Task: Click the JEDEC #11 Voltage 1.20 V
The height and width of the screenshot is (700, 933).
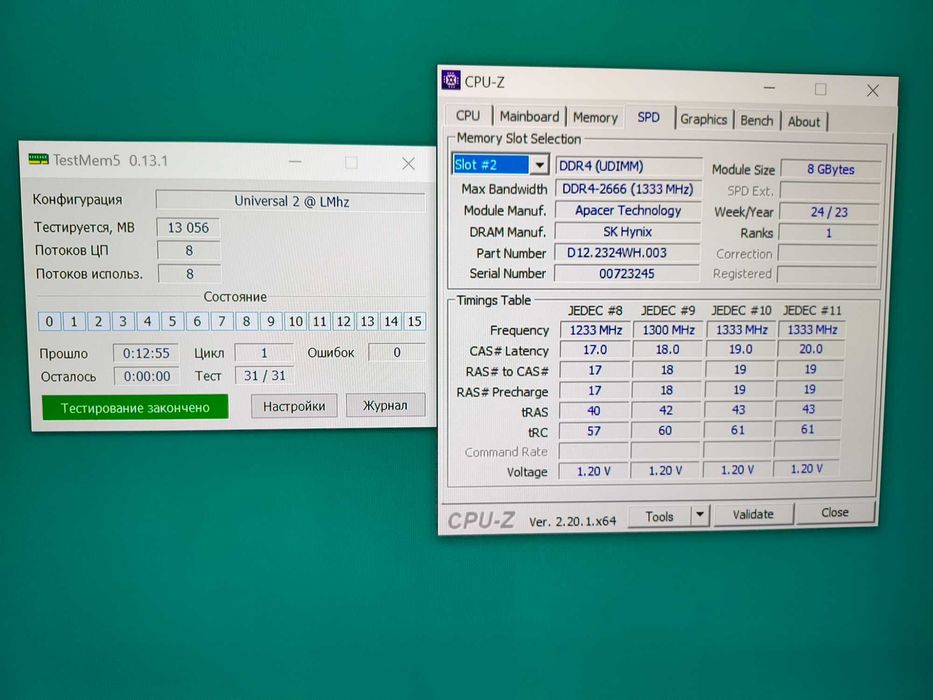Action: [x=806, y=468]
